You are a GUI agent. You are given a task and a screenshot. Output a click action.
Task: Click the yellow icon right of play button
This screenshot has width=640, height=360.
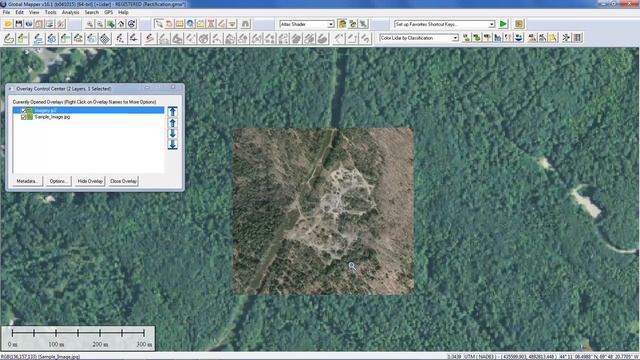point(519,24)
